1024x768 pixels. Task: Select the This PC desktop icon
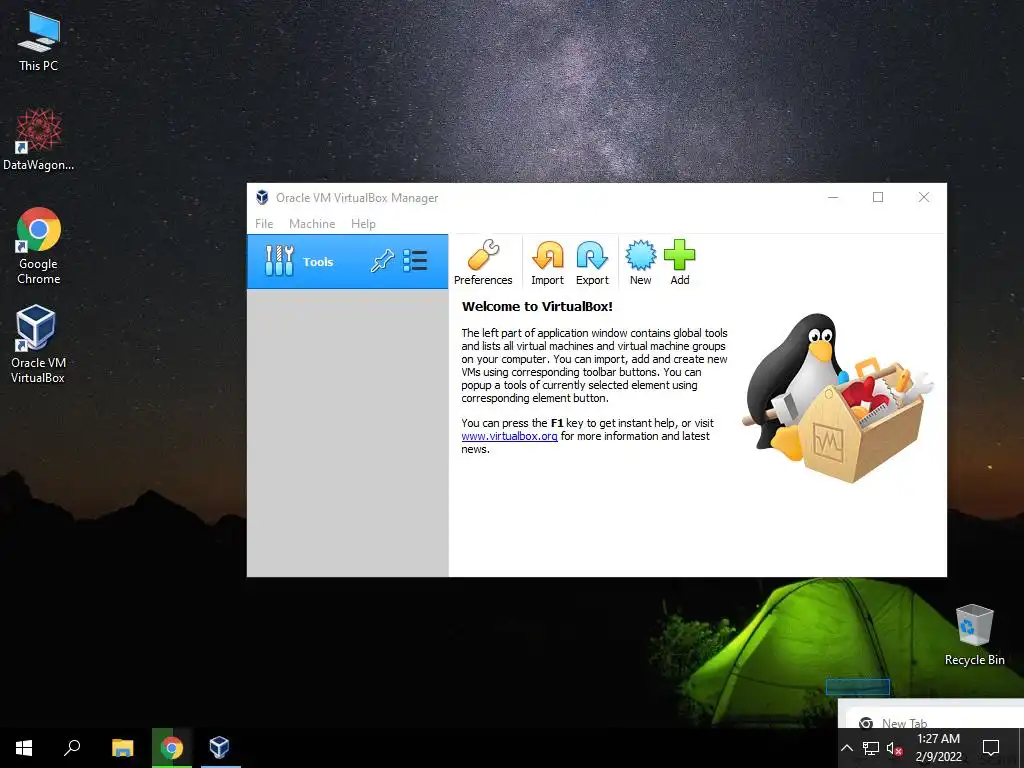(x=39, y=42)
